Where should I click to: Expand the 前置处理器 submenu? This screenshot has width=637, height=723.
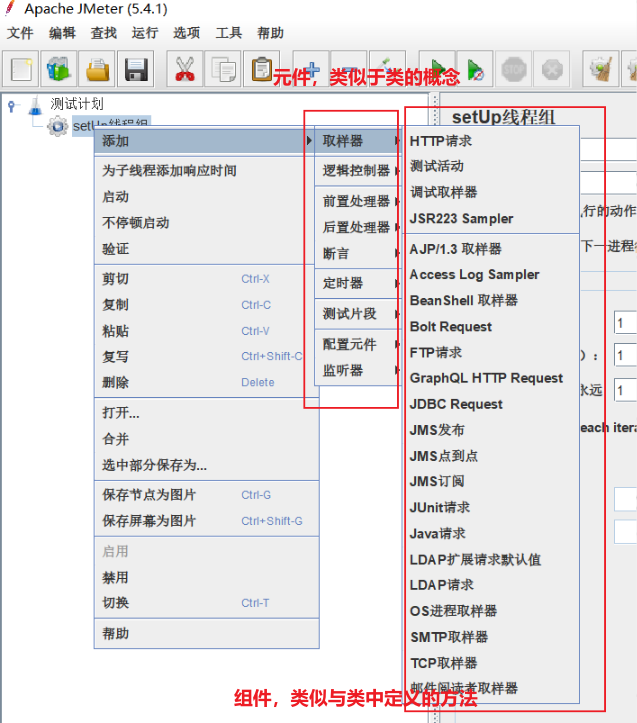click(357, 201)
